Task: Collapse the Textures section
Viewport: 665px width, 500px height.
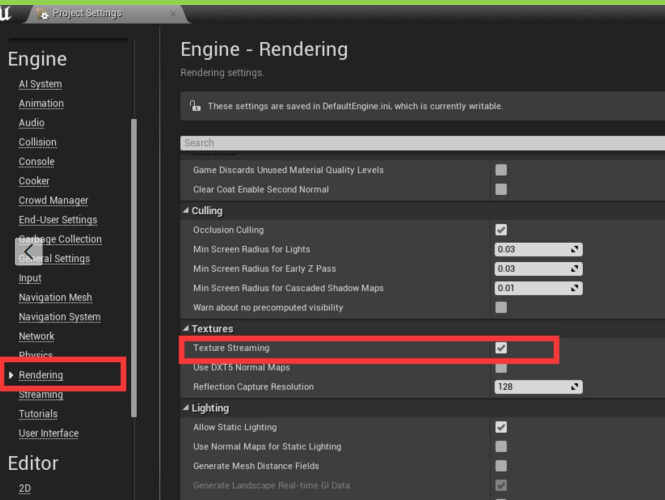Action: coord(186,328)
